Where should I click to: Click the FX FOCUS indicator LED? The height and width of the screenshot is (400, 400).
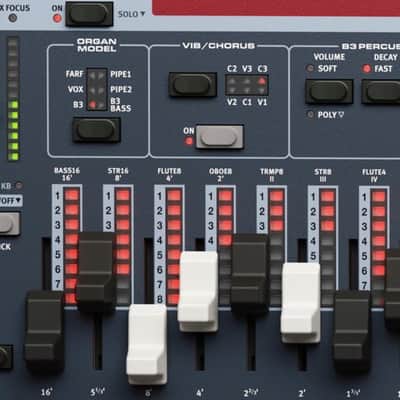[13, 18]
